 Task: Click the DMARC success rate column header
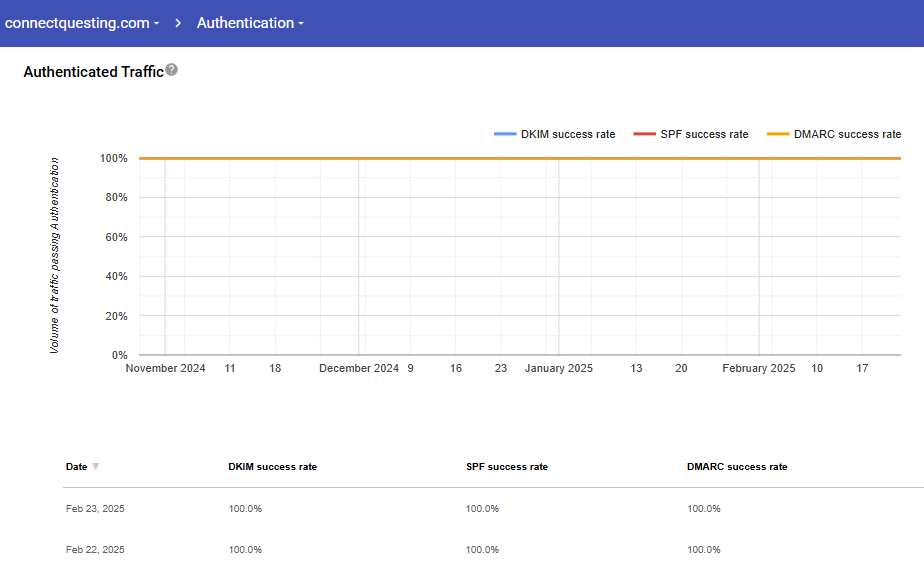point(737,467)
